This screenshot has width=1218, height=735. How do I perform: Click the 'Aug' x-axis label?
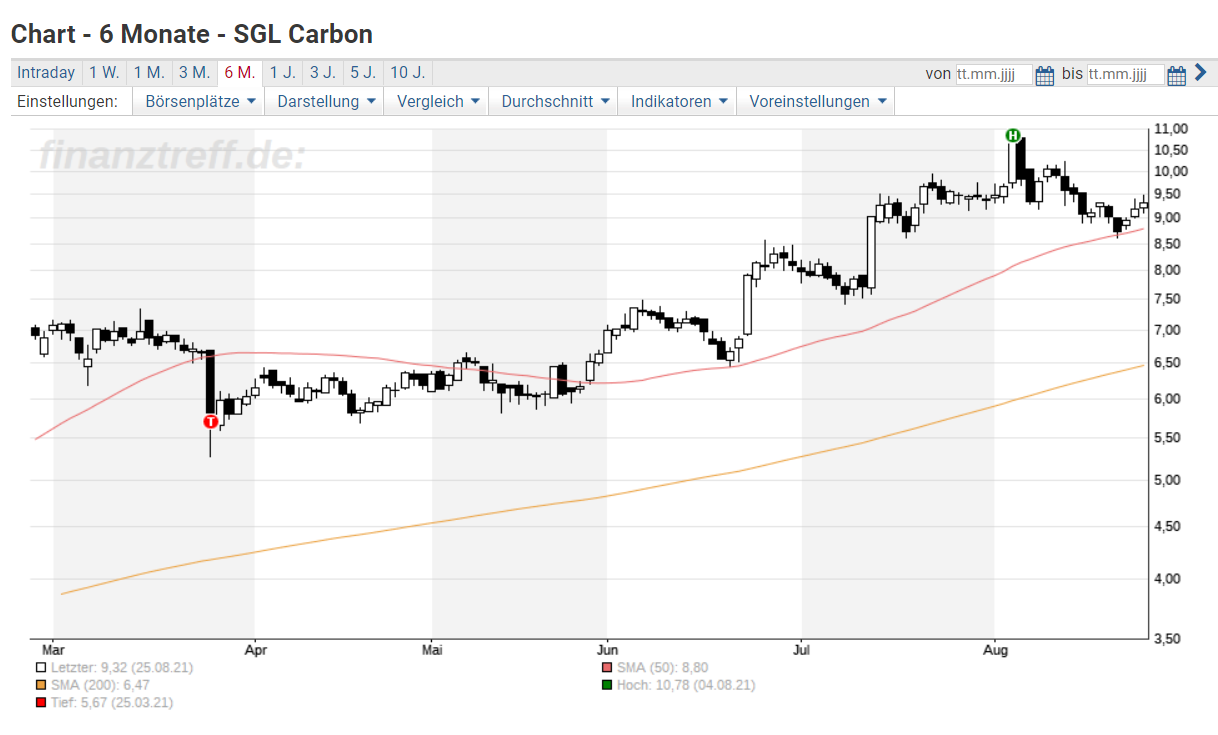(x=994, y=650)
